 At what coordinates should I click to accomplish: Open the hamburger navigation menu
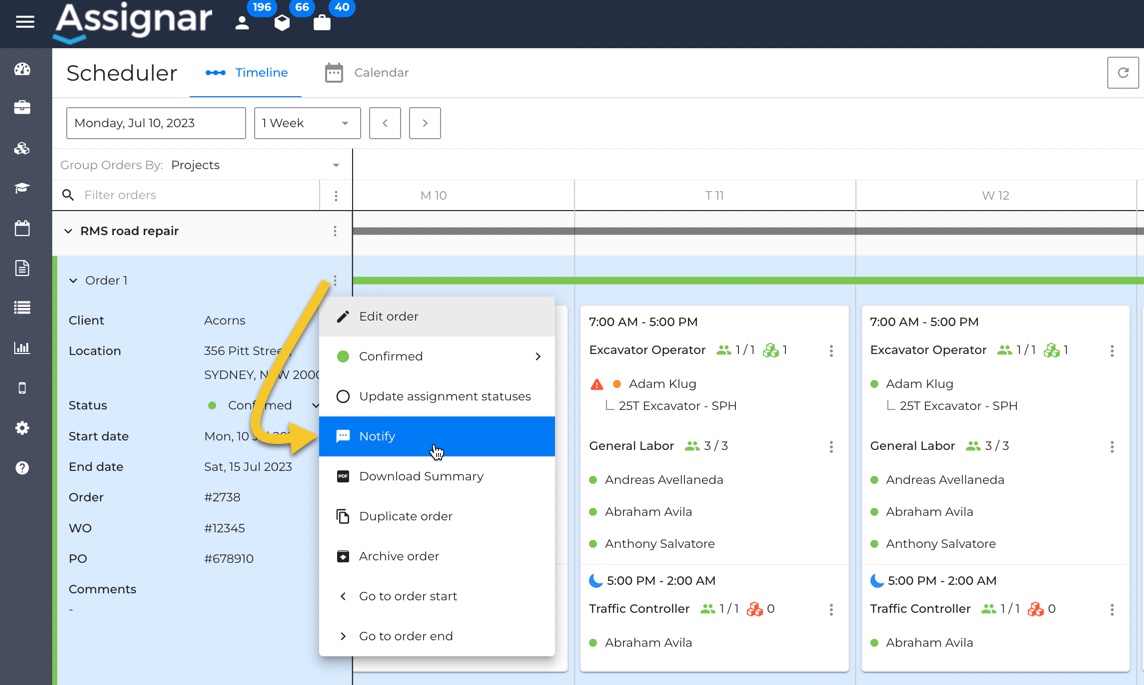click(25, 22)
